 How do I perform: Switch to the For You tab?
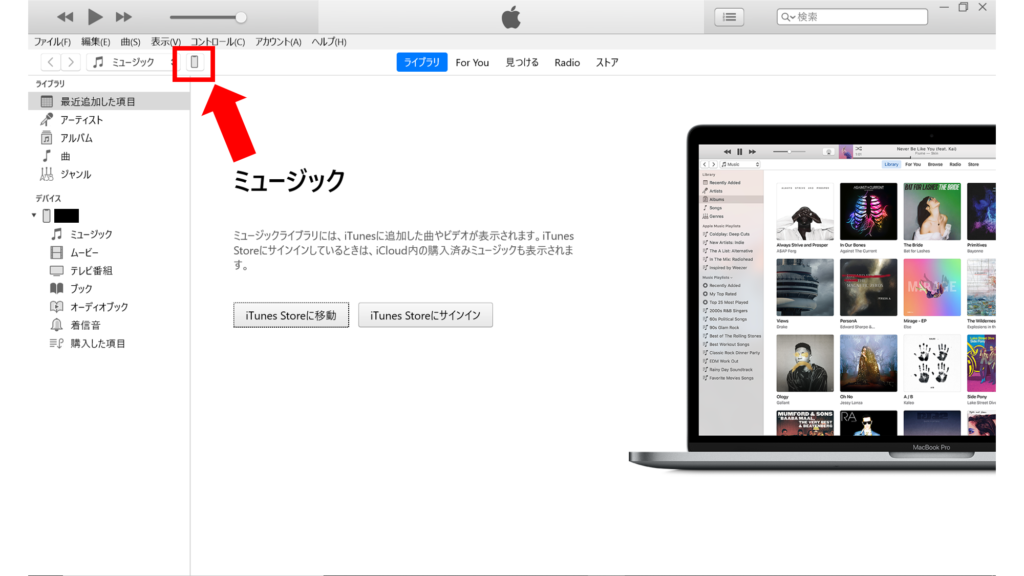click(472, 63)
